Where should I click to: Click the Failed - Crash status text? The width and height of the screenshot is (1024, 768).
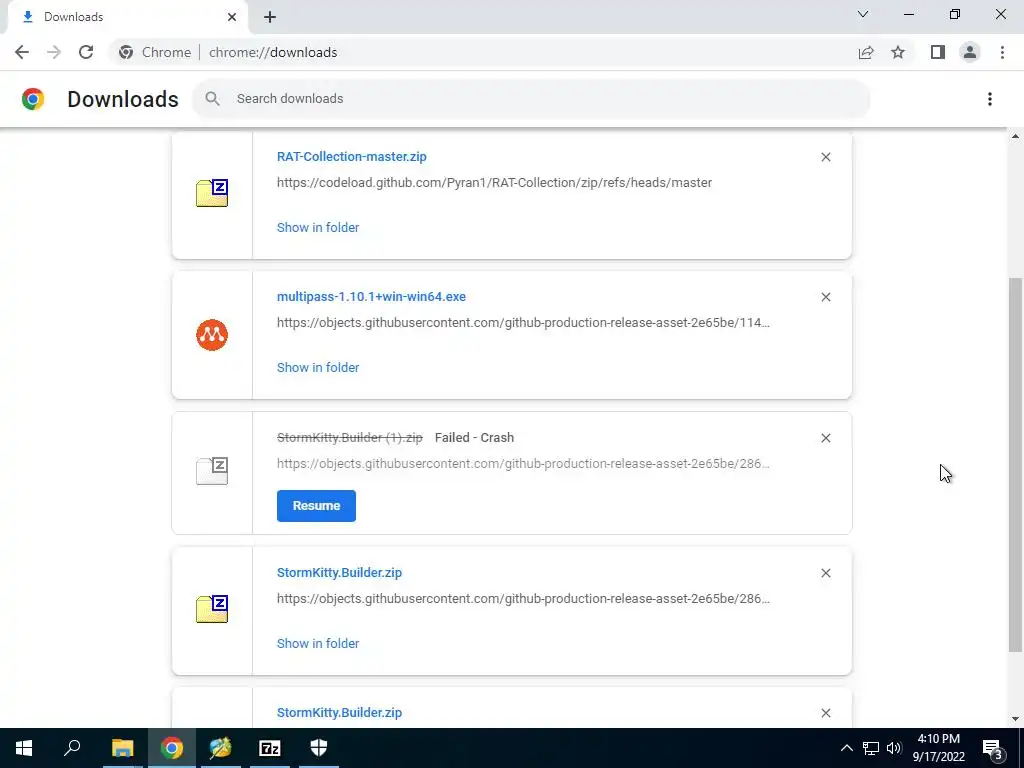(x=474, y=438)
